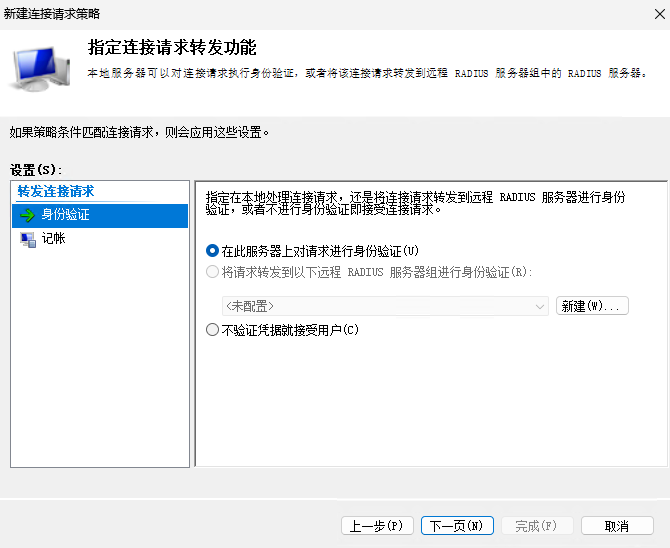This screenshot has width=670, height=548.
Task: Go back with 上一步(P) button
Action: [377, 526]
